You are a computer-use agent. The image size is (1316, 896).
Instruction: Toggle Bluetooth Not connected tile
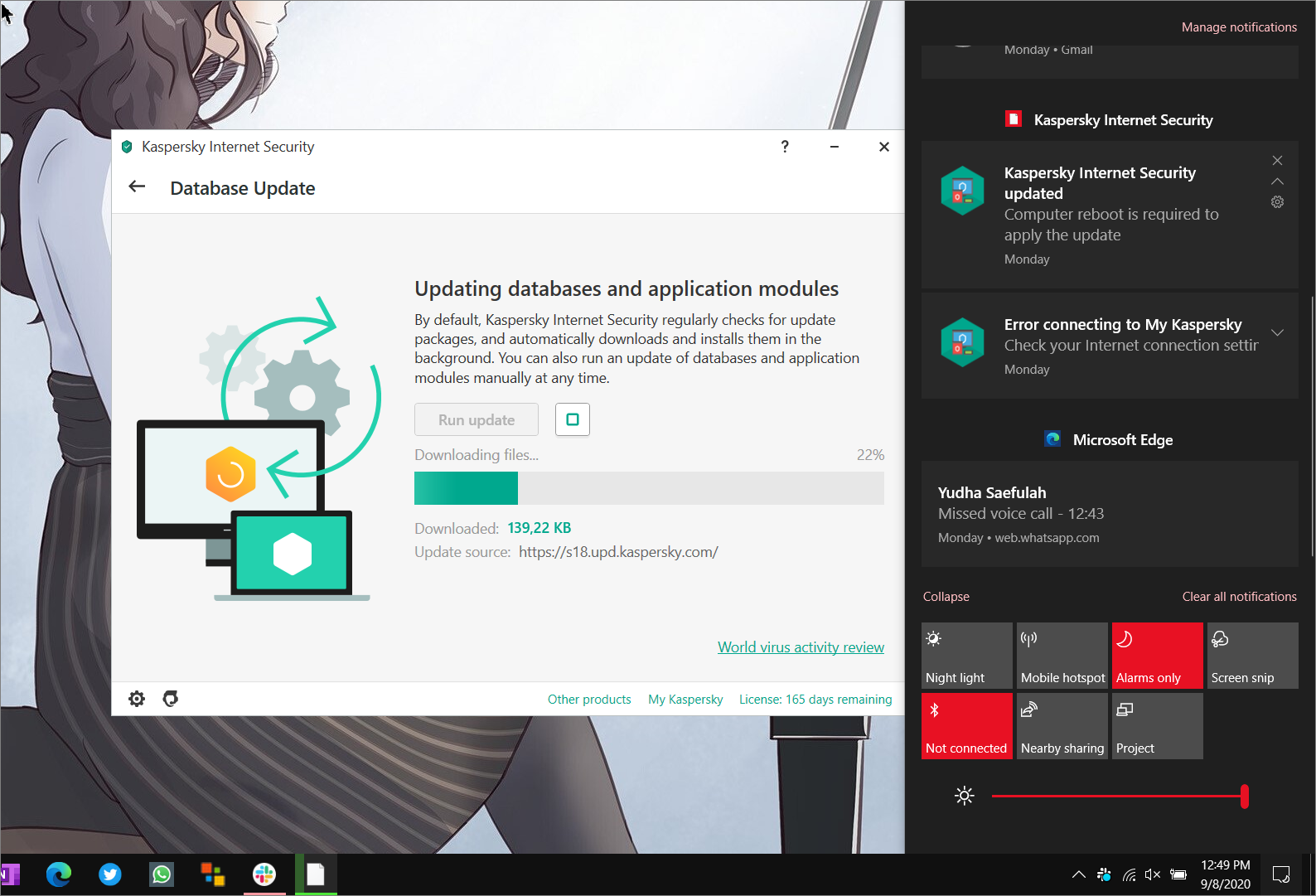[x=966, y=726]
